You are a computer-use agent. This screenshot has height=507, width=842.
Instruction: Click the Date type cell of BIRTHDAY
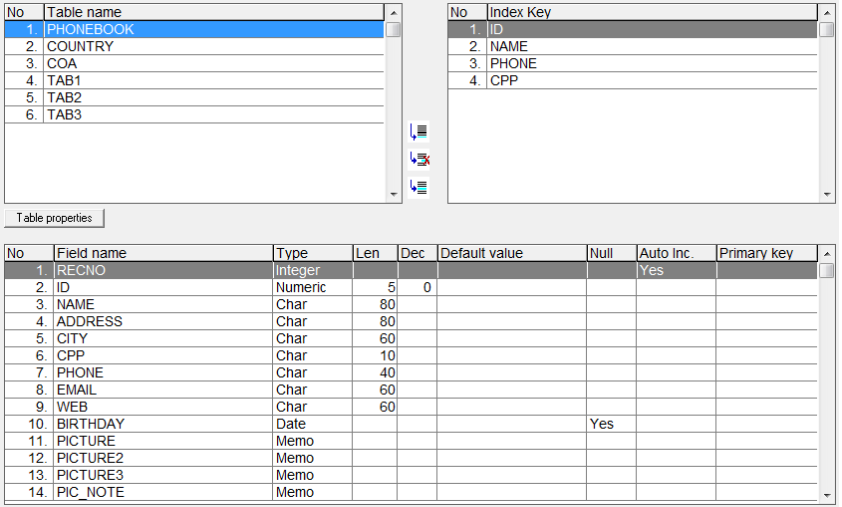tap(313, 424)
